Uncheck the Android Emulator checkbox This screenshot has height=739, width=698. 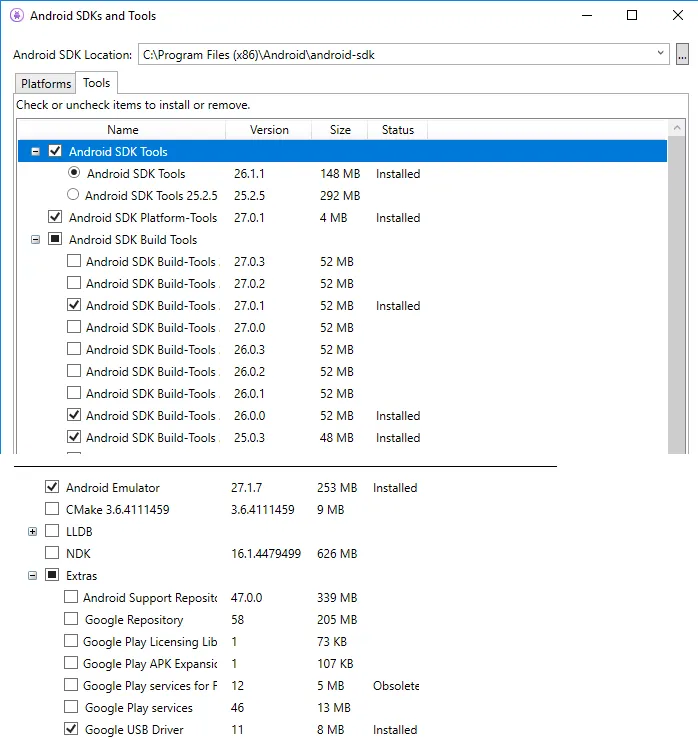[52, 486]
